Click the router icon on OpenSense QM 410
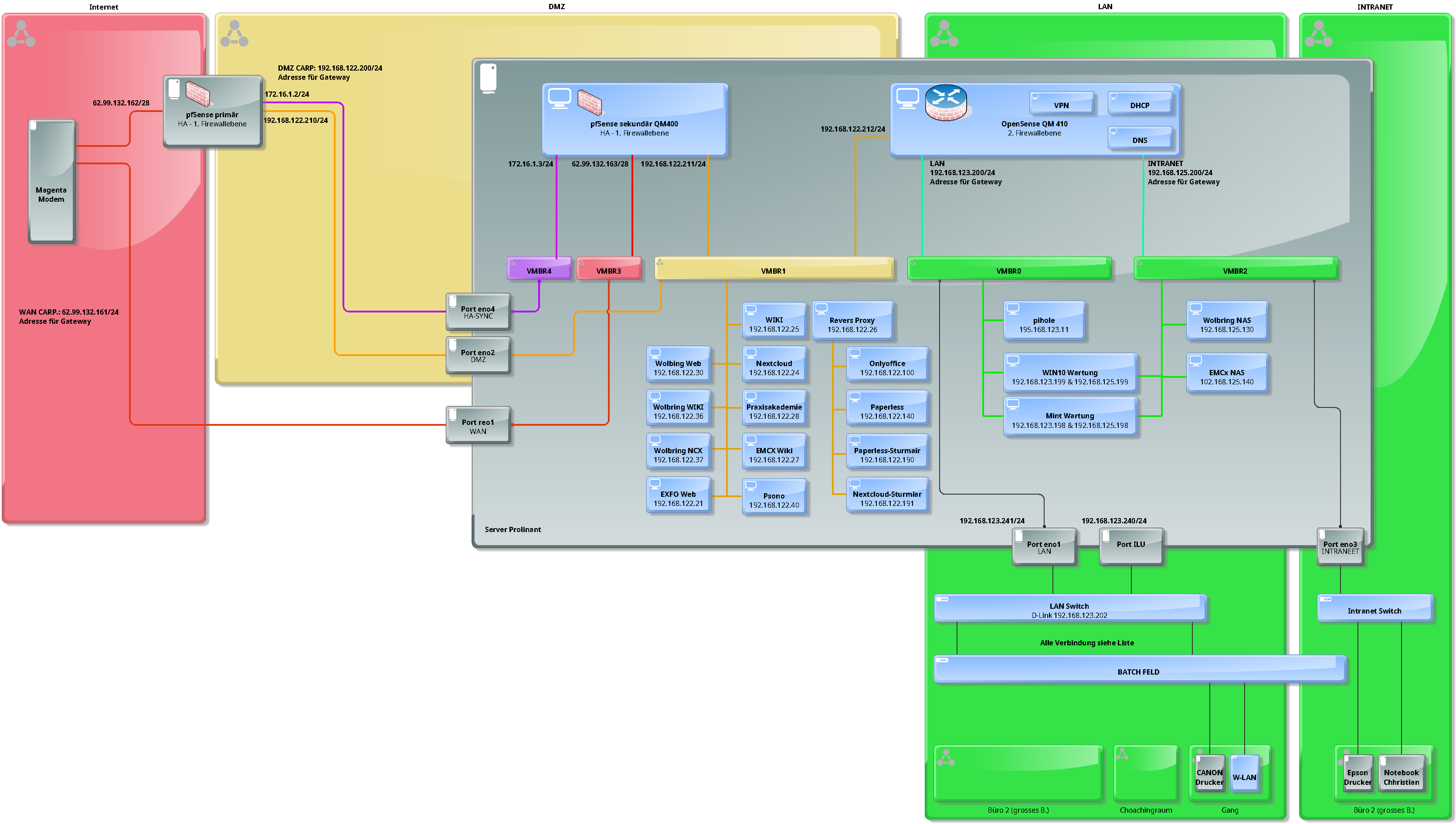The width and height of the screenshot is (1456, 824). (946, 102)
